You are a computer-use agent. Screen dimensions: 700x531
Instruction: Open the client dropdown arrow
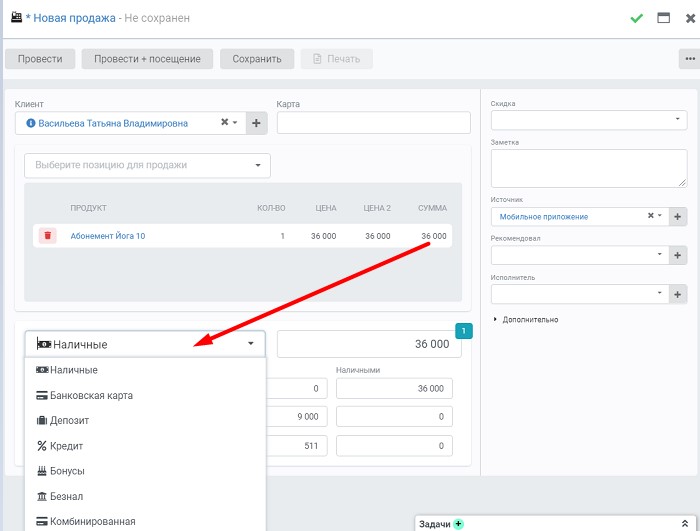235,122
